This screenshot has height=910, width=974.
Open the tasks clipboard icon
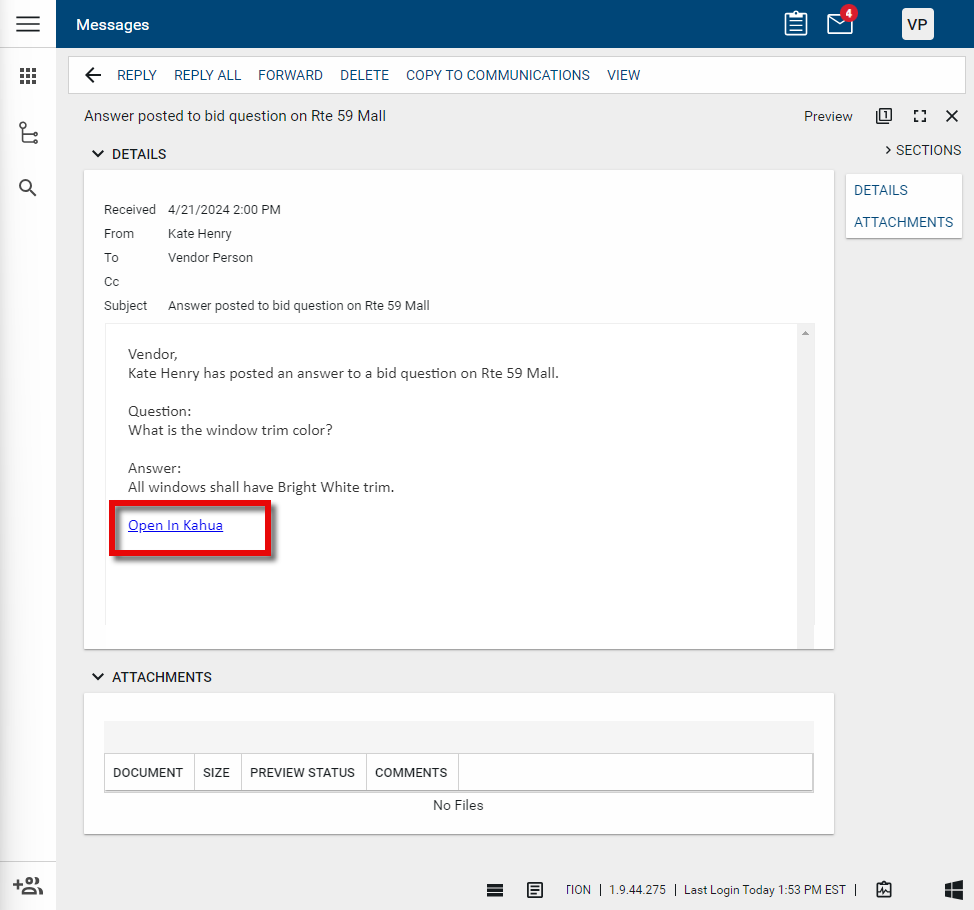point(795,24)
